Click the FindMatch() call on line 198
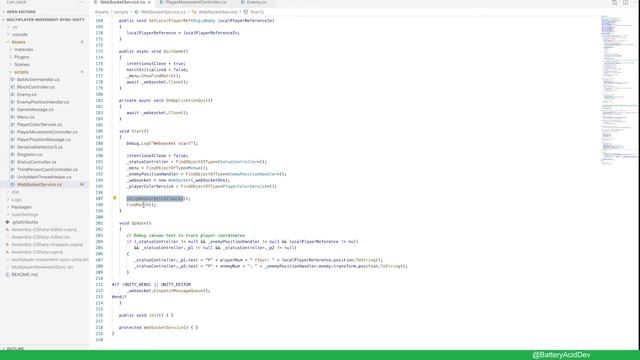This screenshot has height=360, width=640. [x=141, y=205]
